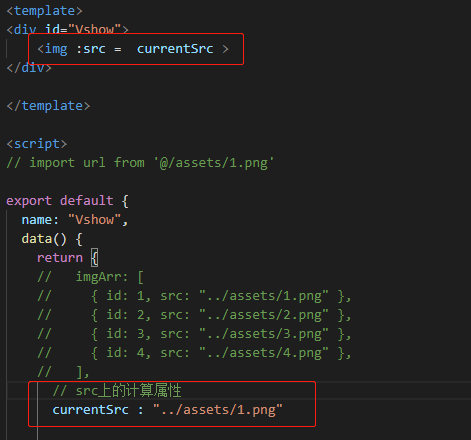Click the opening <template> tag
Viewport: 471px width, 440px height.
(44, 11)
